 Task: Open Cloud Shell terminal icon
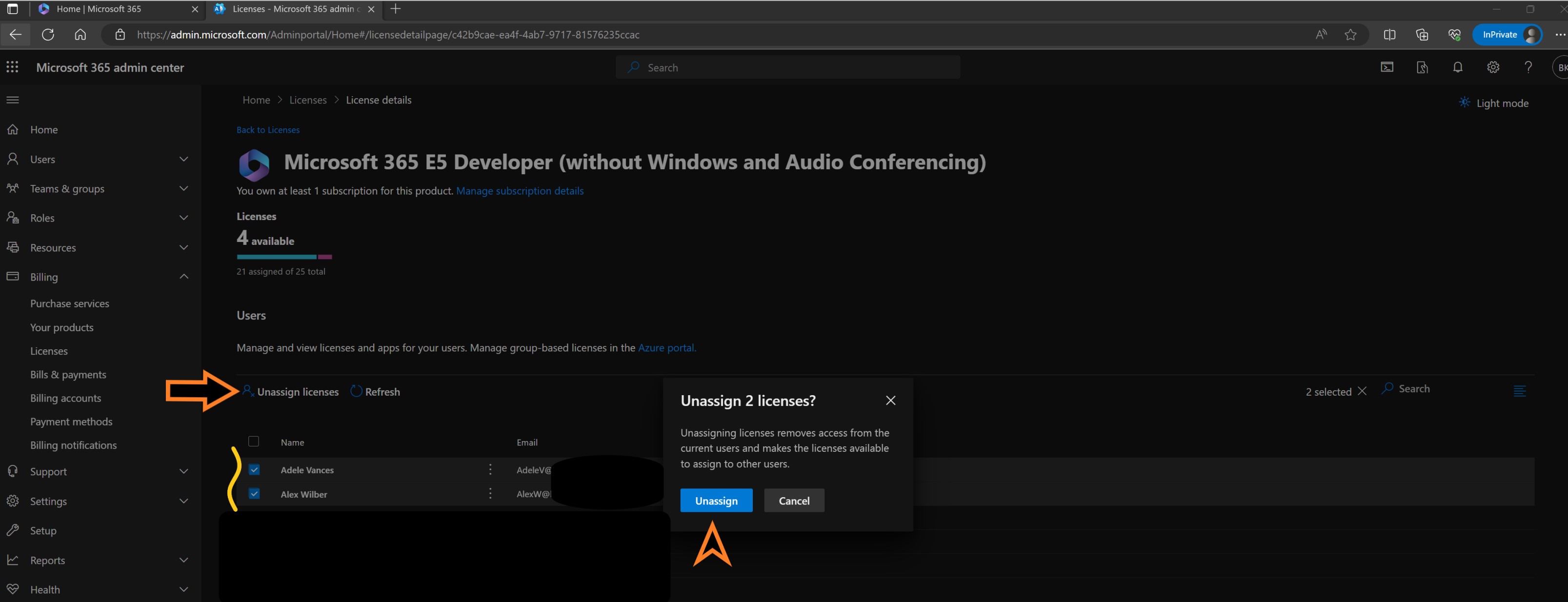[x=1387, y=67]
